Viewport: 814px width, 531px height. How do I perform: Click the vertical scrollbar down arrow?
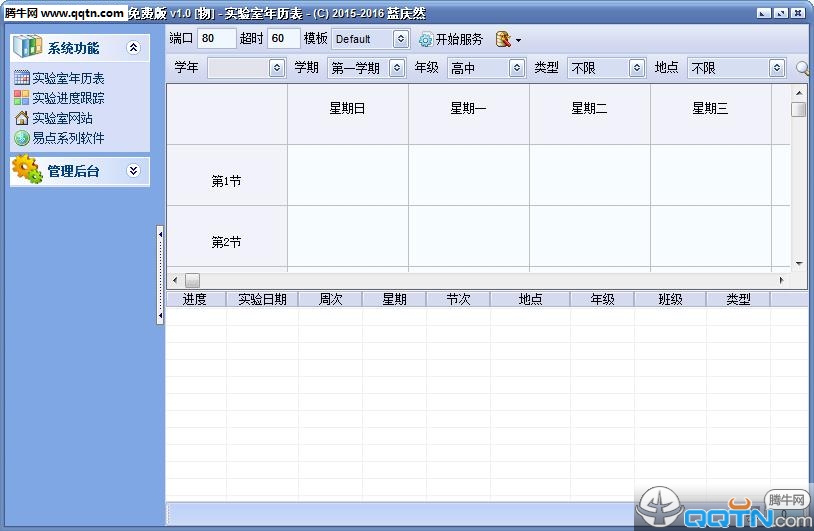coord(799,263)
